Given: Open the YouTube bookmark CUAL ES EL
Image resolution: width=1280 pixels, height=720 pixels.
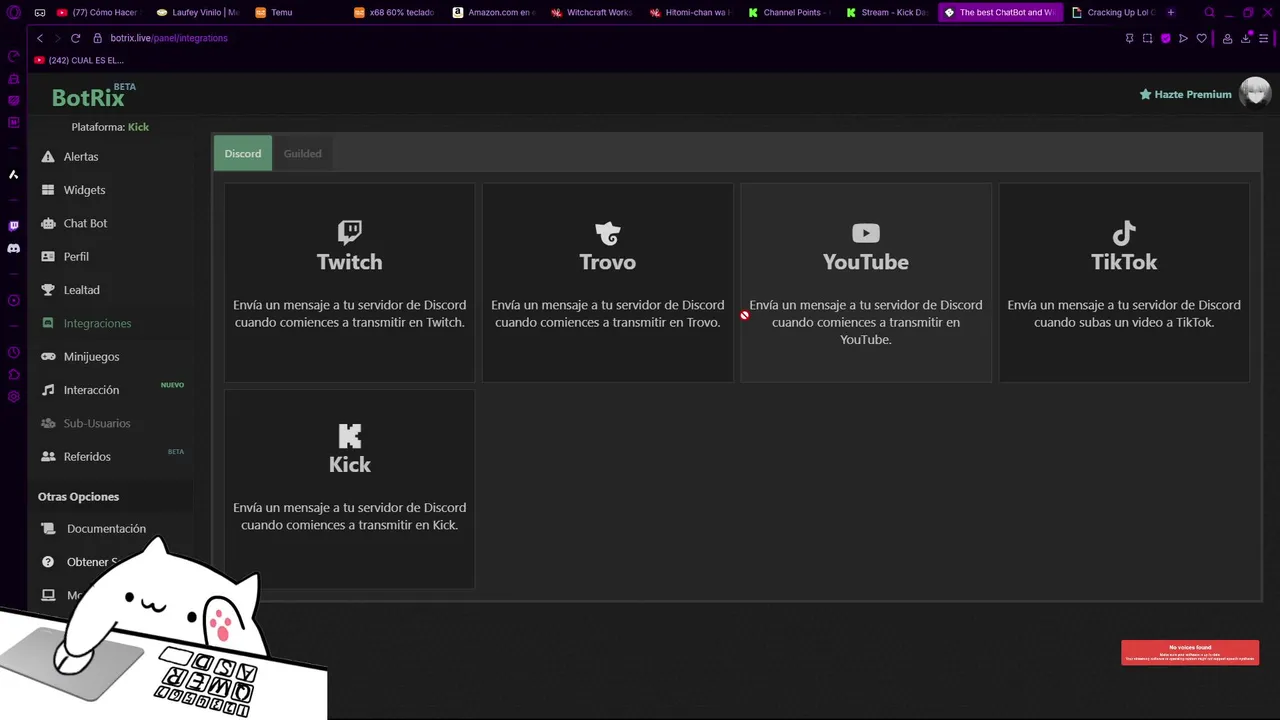Looking at the screenshot, I should (x=79, y=61).
